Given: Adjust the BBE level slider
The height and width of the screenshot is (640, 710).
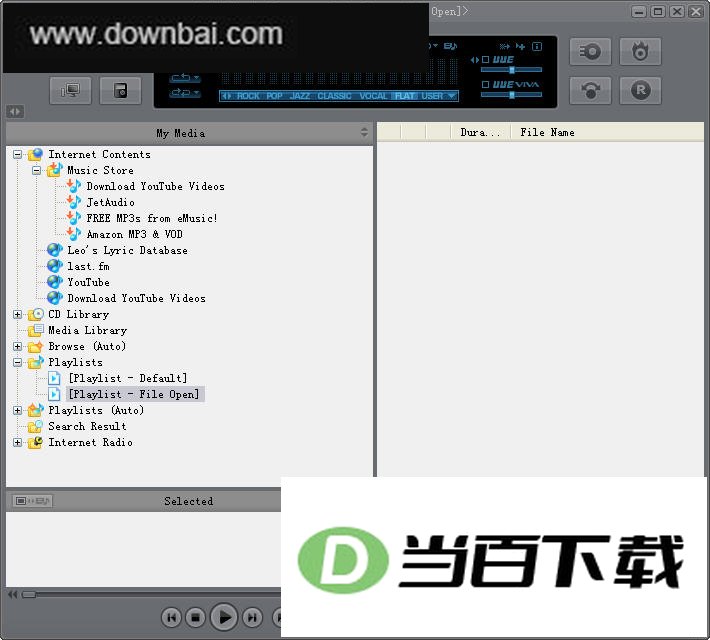Looking at the screenshot, I should click(512, 70).
